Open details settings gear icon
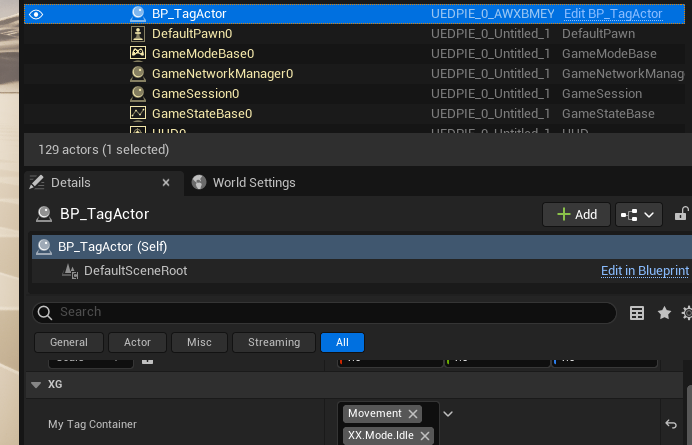692x445 pixels. coord(687,313)
